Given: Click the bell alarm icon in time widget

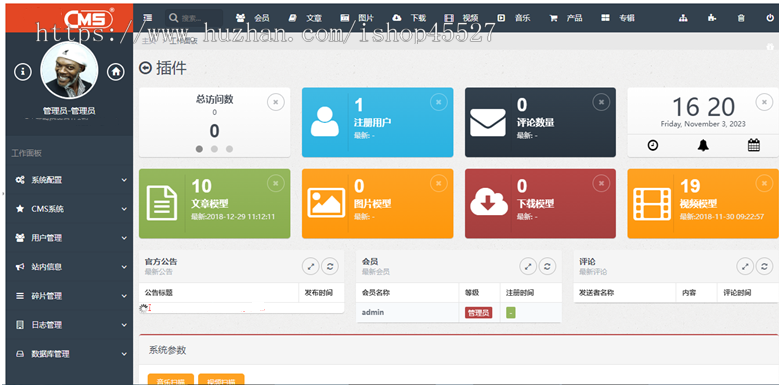Looking at the screenshot, I should [x=703, y=145].
